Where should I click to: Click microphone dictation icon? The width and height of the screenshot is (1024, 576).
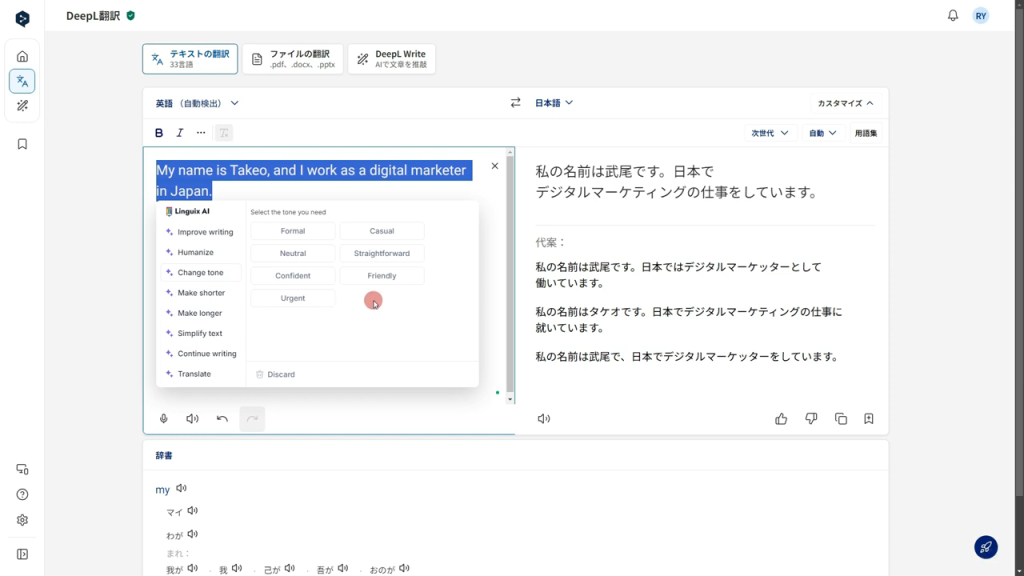163,419
